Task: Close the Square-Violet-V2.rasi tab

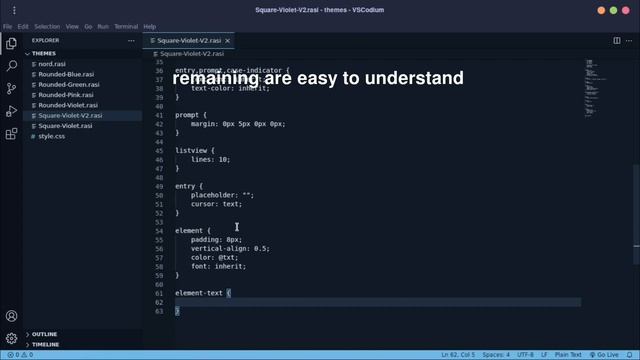Action: (x=227, y=40)
